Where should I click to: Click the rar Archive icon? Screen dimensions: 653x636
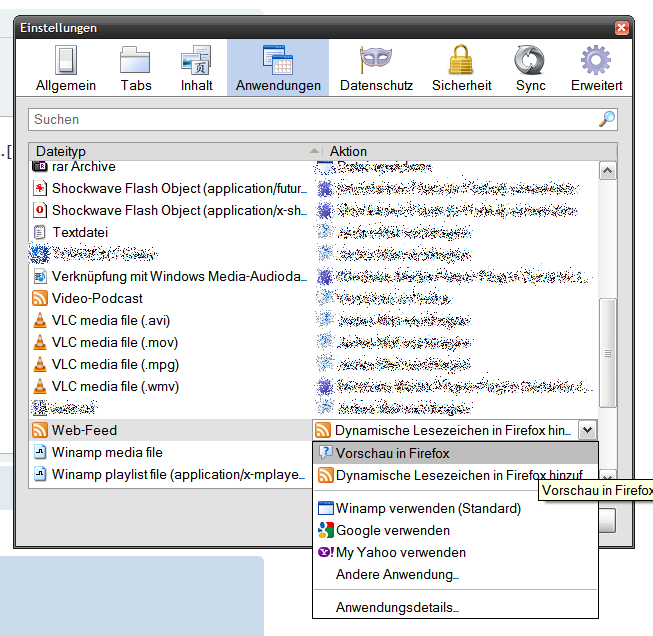click(x=40, y=167)
